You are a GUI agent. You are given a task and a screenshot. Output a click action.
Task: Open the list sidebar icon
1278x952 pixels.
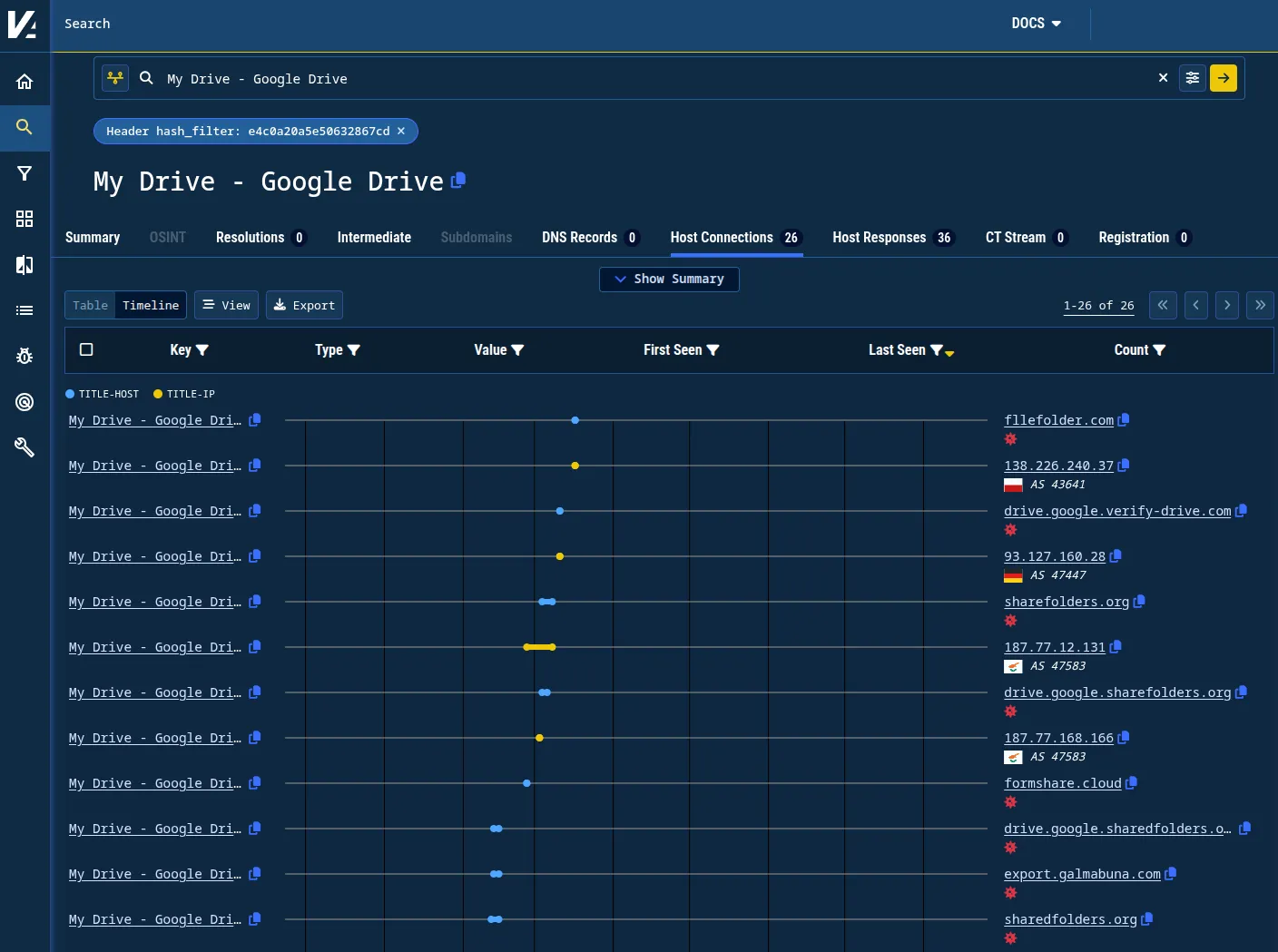pos(25,310)
